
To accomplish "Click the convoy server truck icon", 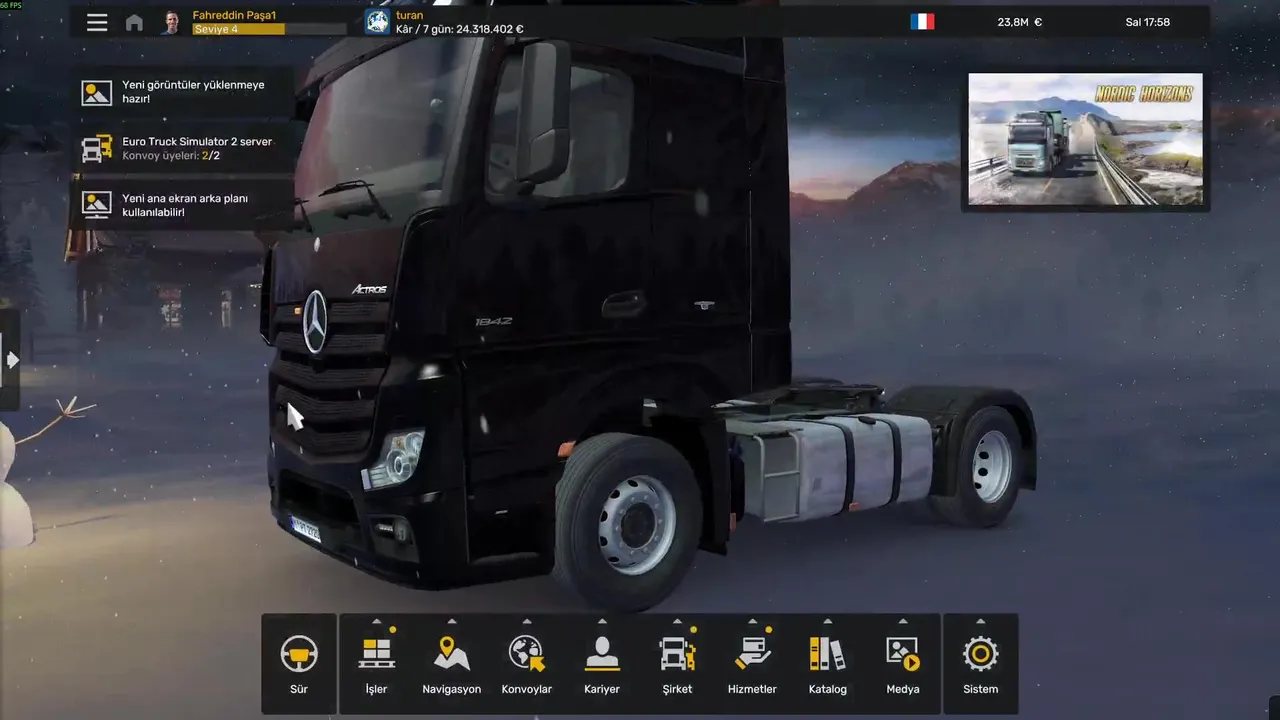I will tap(97, 149).
